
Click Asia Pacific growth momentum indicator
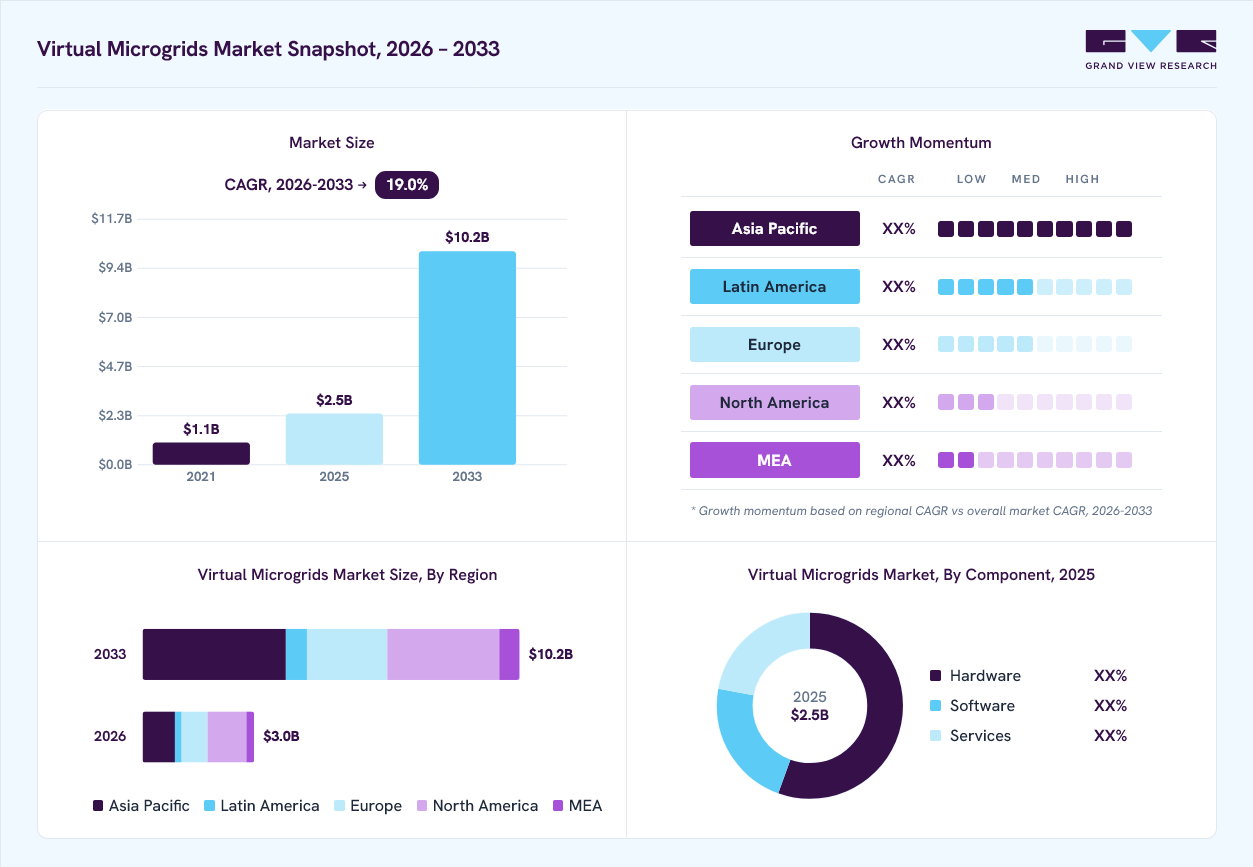1035,229
